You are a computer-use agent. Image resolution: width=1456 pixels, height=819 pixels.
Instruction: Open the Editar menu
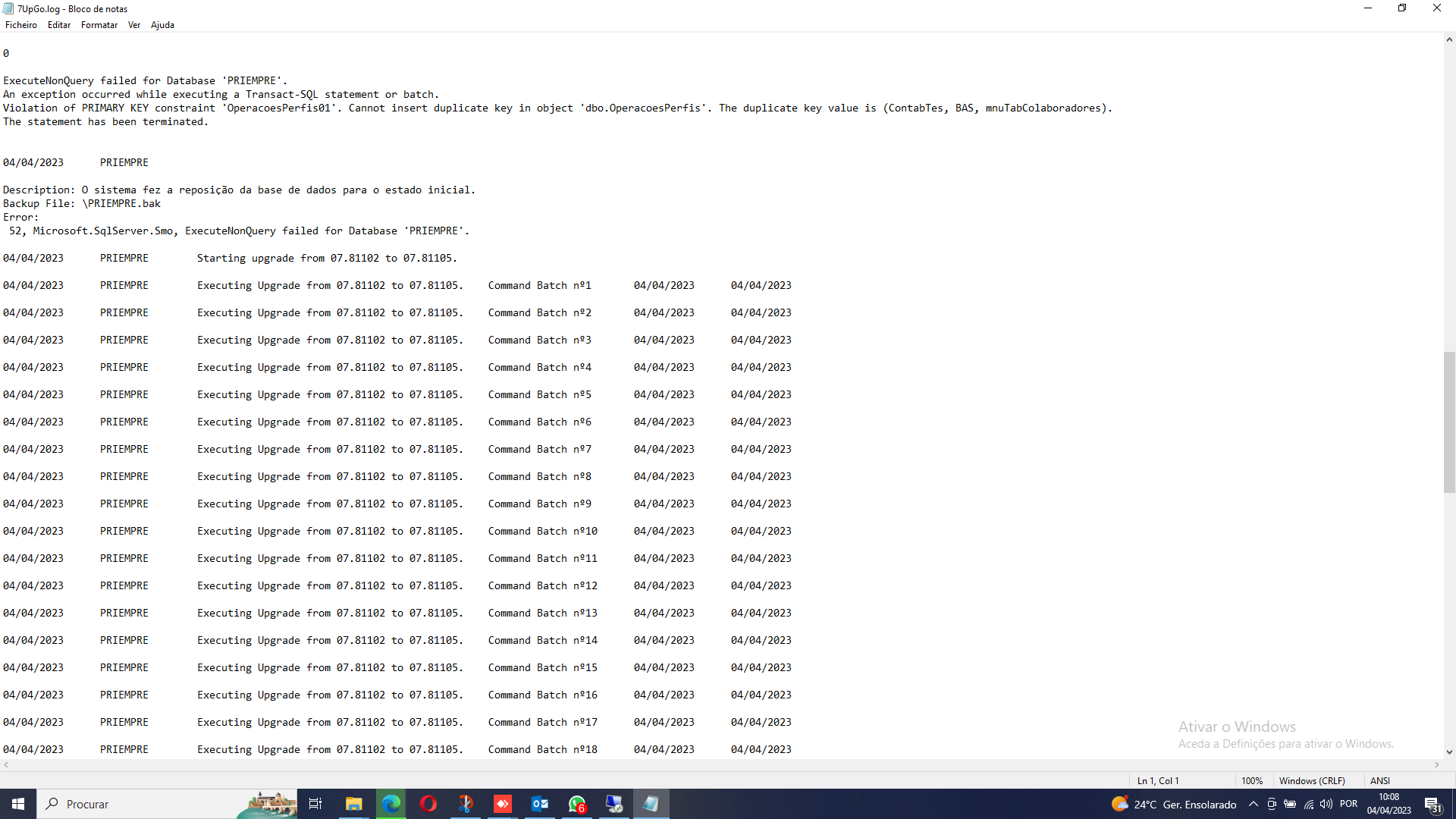coord(58,25)
